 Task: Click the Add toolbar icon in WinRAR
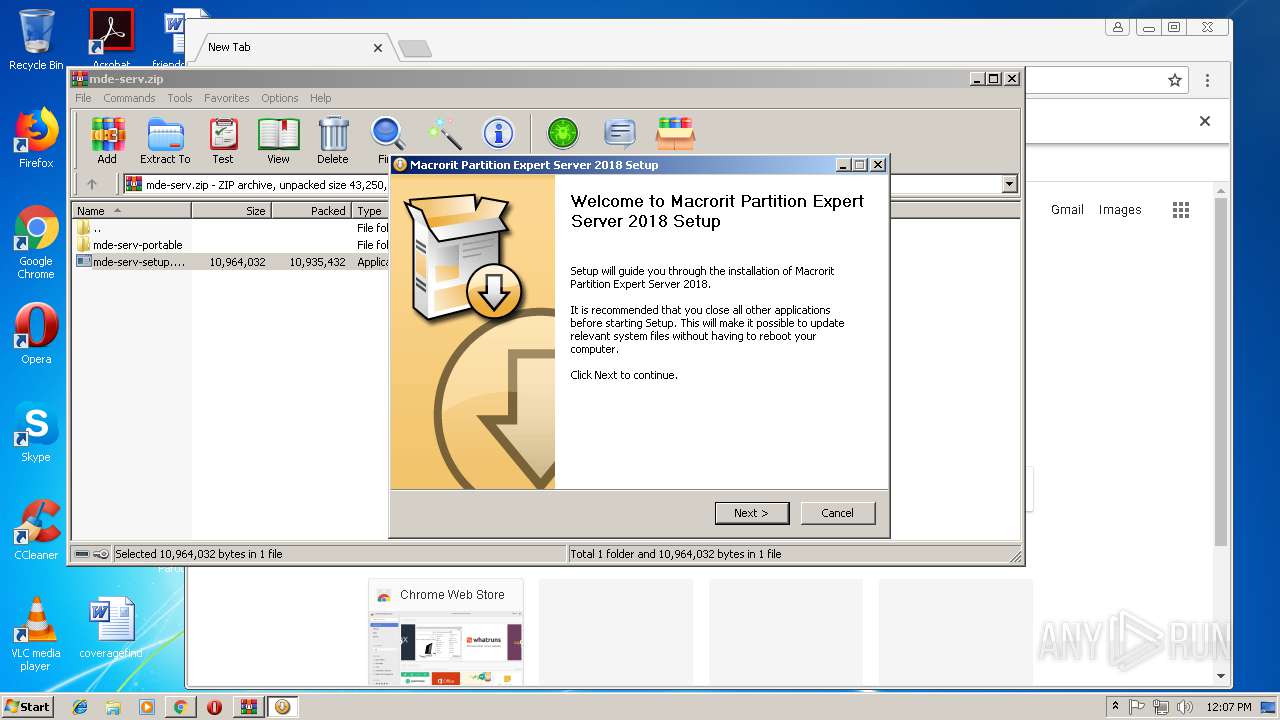click(x=107, y=140)
